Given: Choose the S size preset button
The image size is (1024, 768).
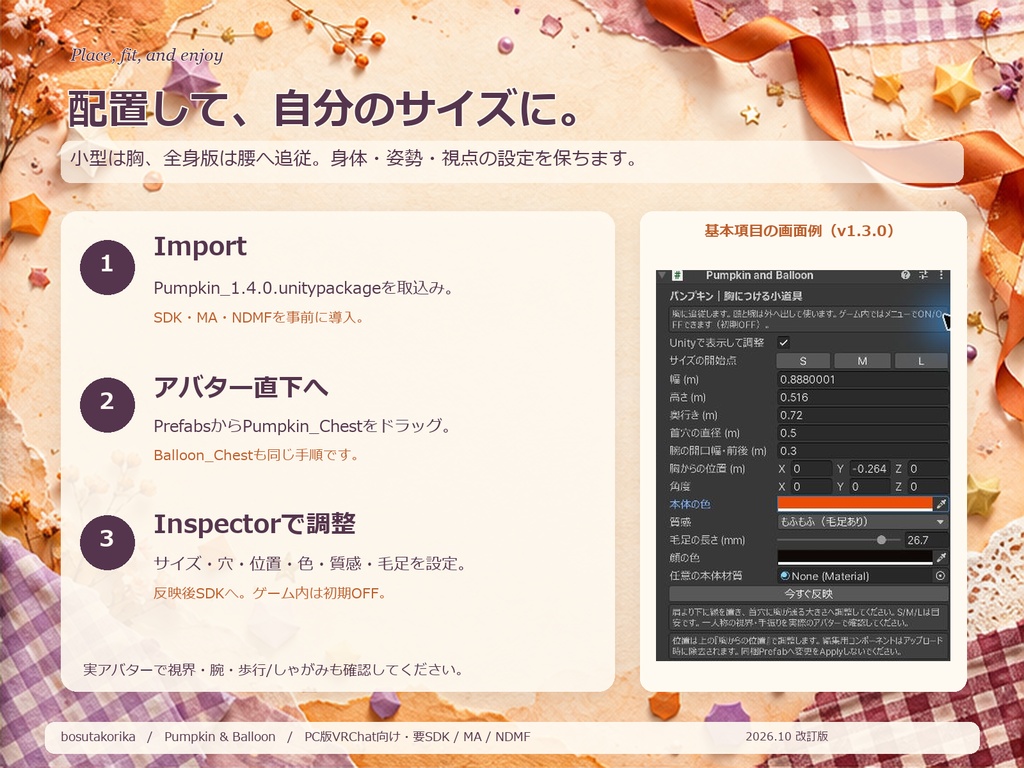Looking at the screenshot, I should [803, 360].
